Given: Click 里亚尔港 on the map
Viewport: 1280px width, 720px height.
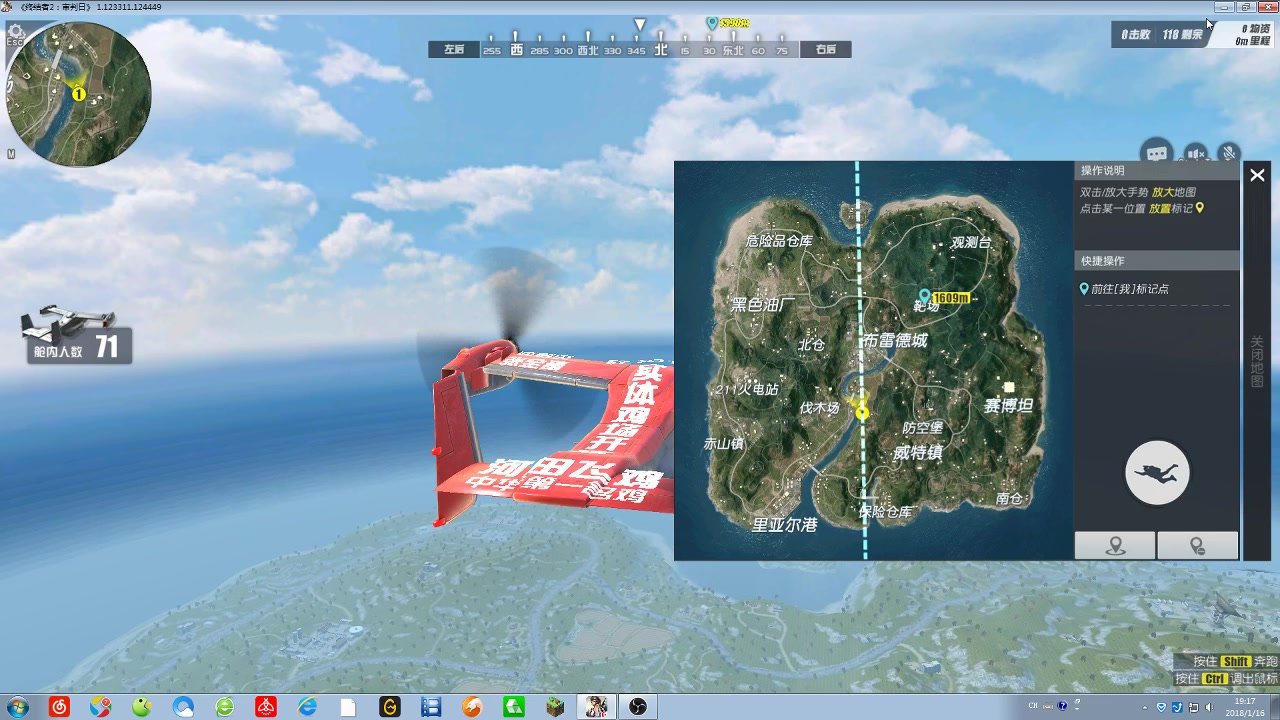Looking at the screenshot, I should click(785, 524).
